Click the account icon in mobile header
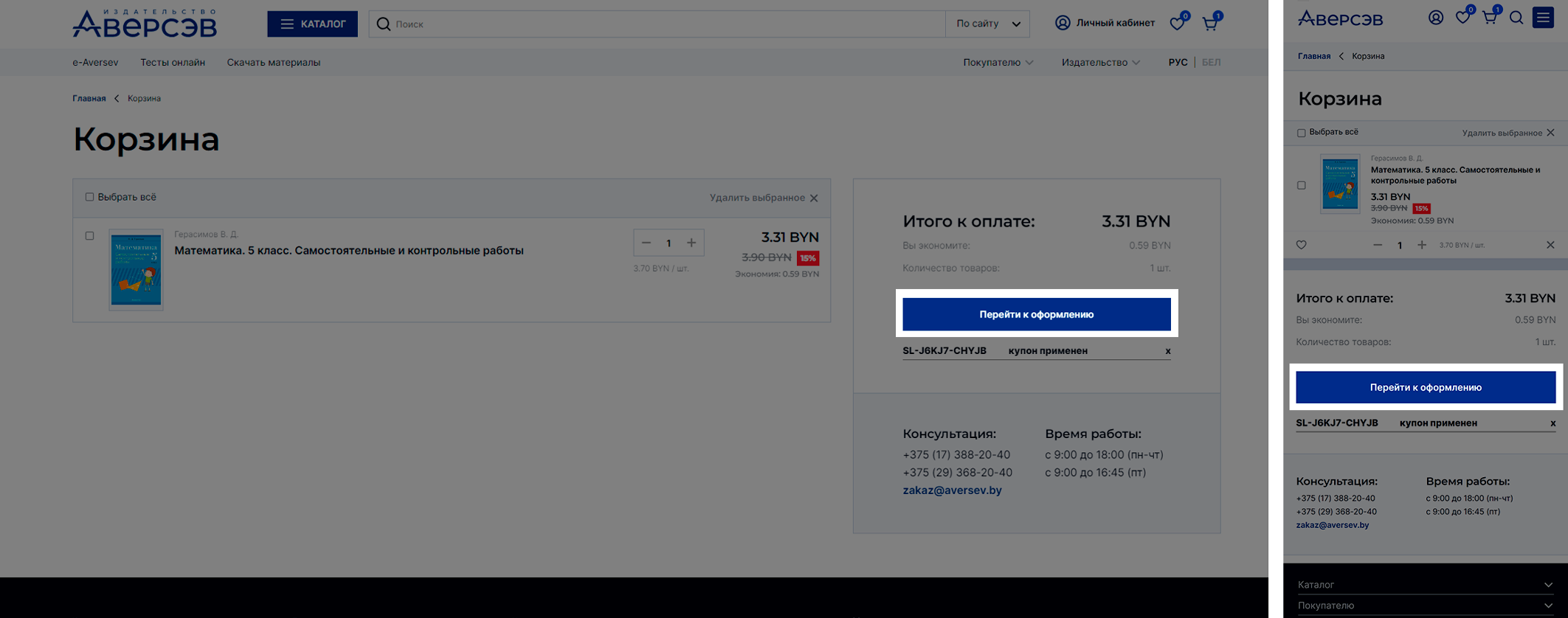The width and height of the screenshot is (1568, 618). [x=1435, y=18]
